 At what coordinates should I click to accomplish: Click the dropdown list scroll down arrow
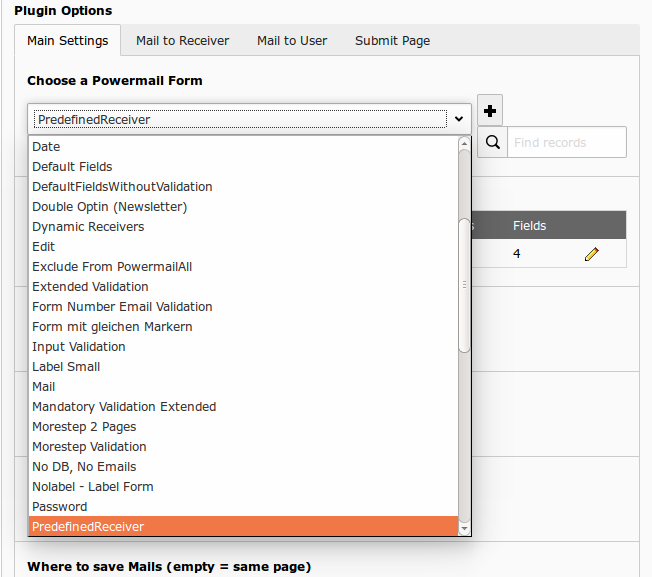464,527
